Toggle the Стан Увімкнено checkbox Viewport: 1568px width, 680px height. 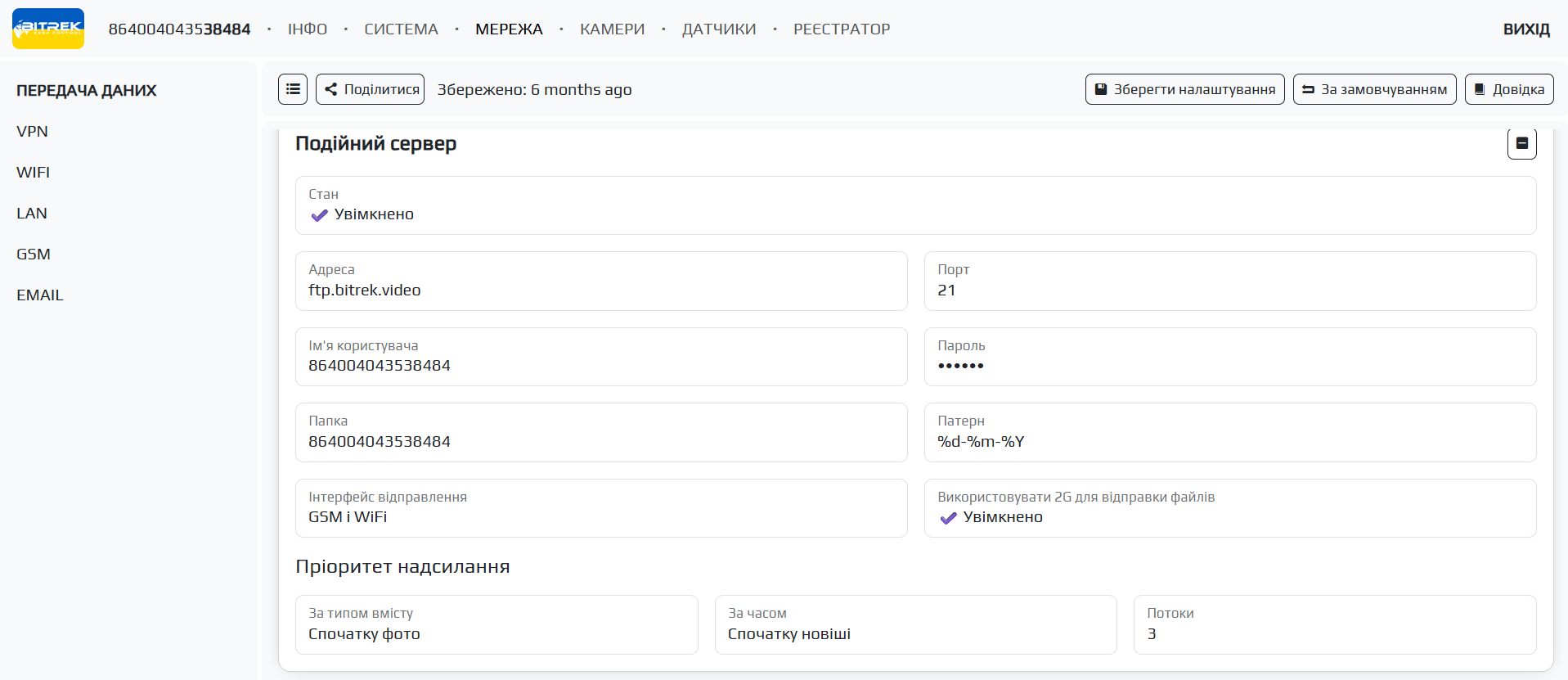point(320,215)
